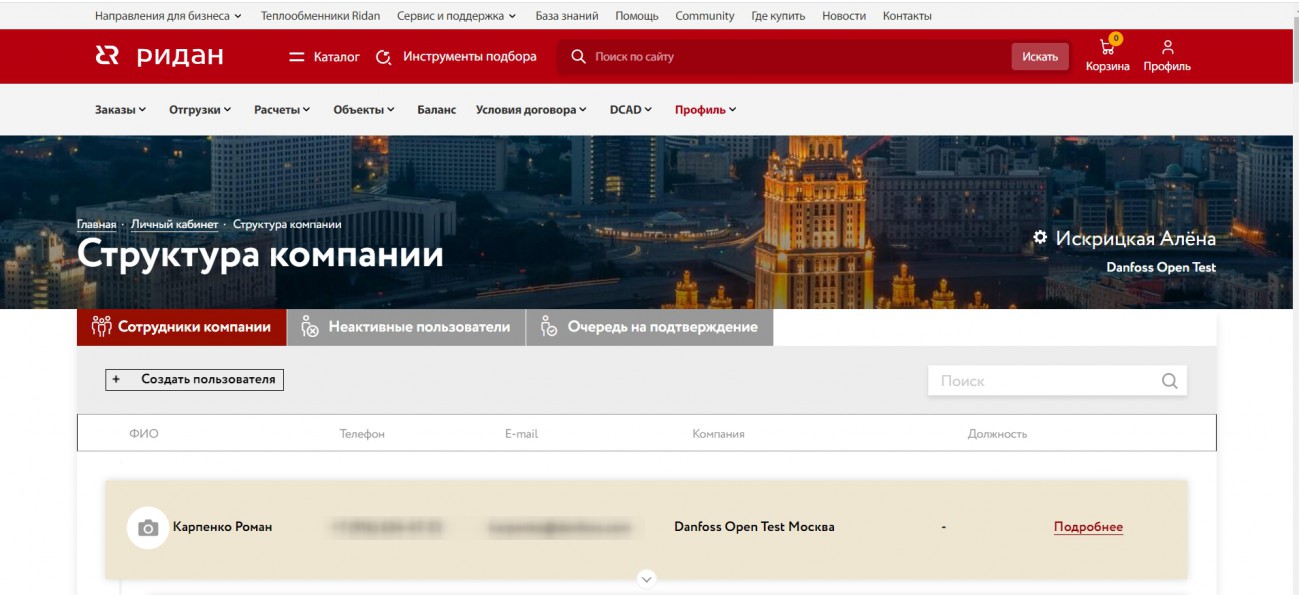1299x595 pixels.
Task: Open the Сервис и поддержка menu
Action: [450, 15]
